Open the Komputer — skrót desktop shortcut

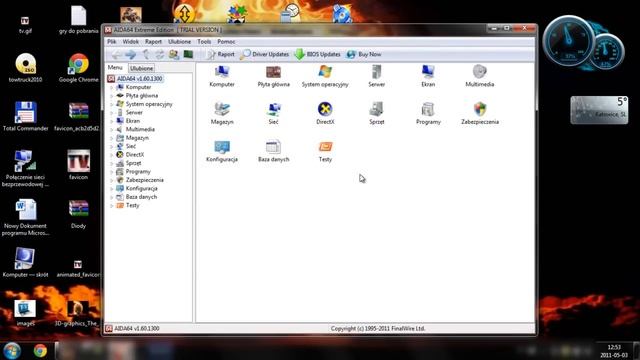[x=25, y=262]
